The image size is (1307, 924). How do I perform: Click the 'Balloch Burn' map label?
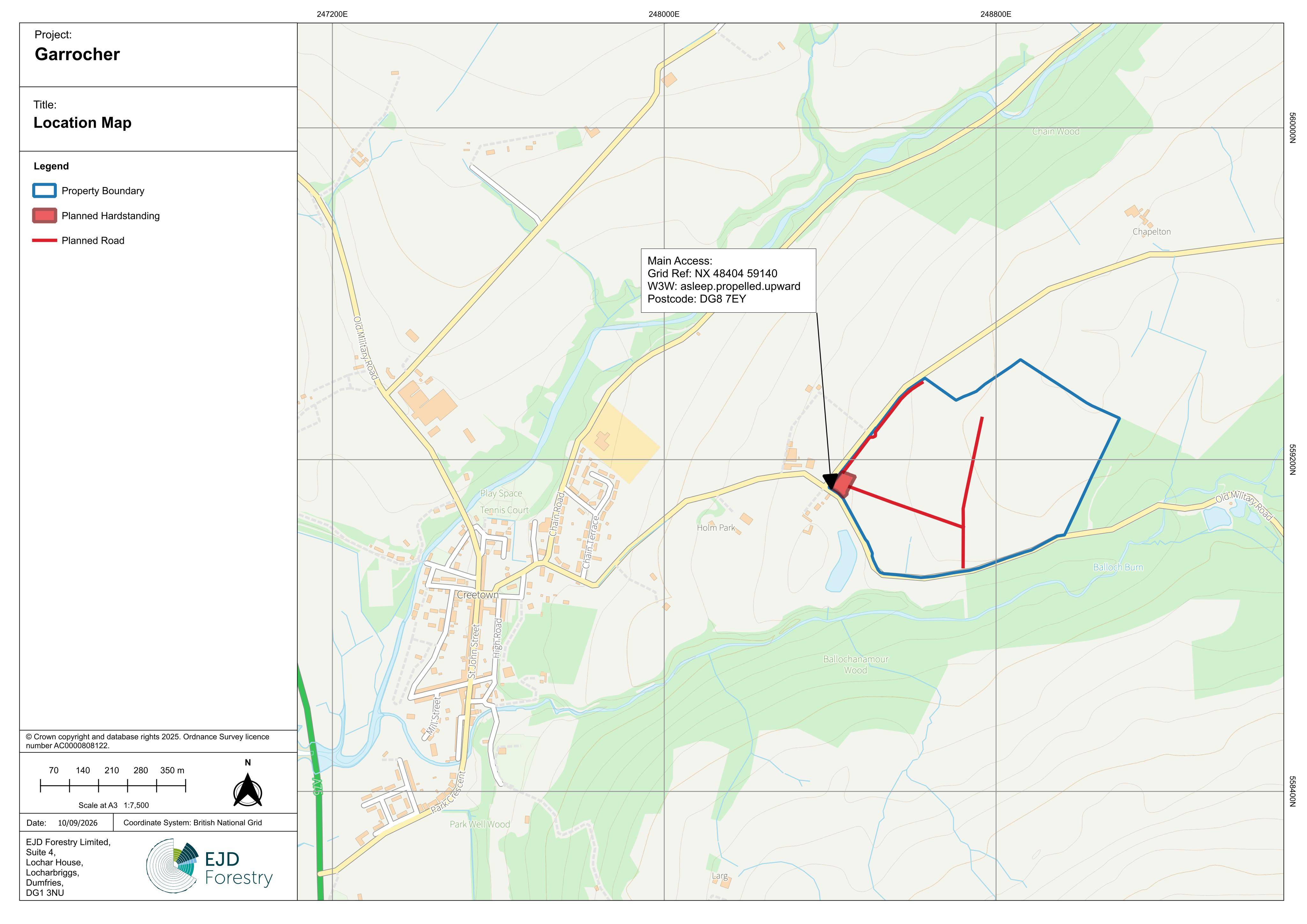pyautogui.click(x=1118, y=567)
